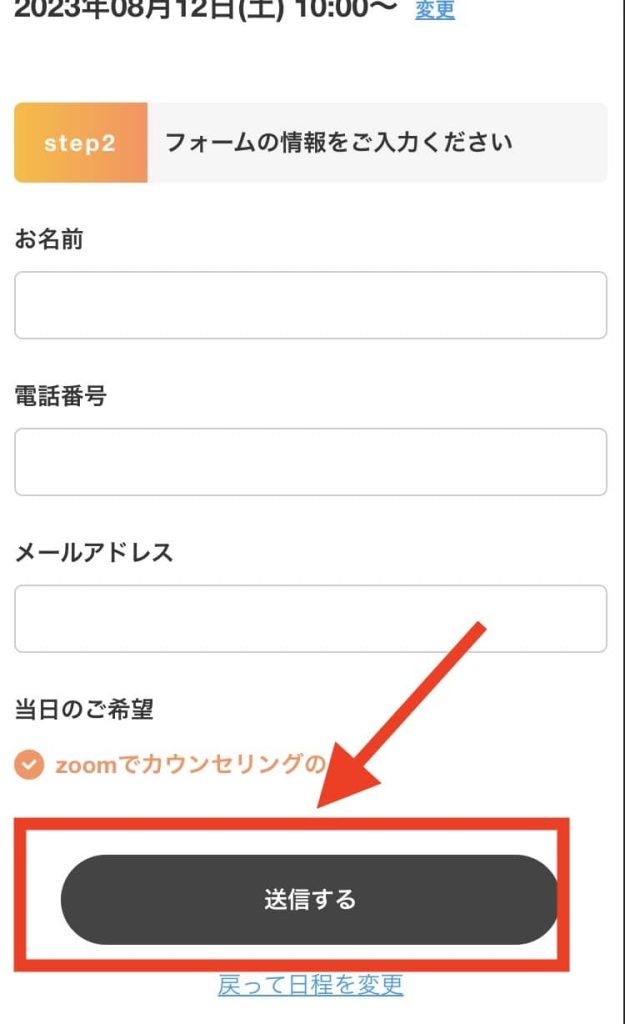The image size is (625, 1024).
Task: Toggle the orange checkmark for zoom counseling
Action: 30,766
